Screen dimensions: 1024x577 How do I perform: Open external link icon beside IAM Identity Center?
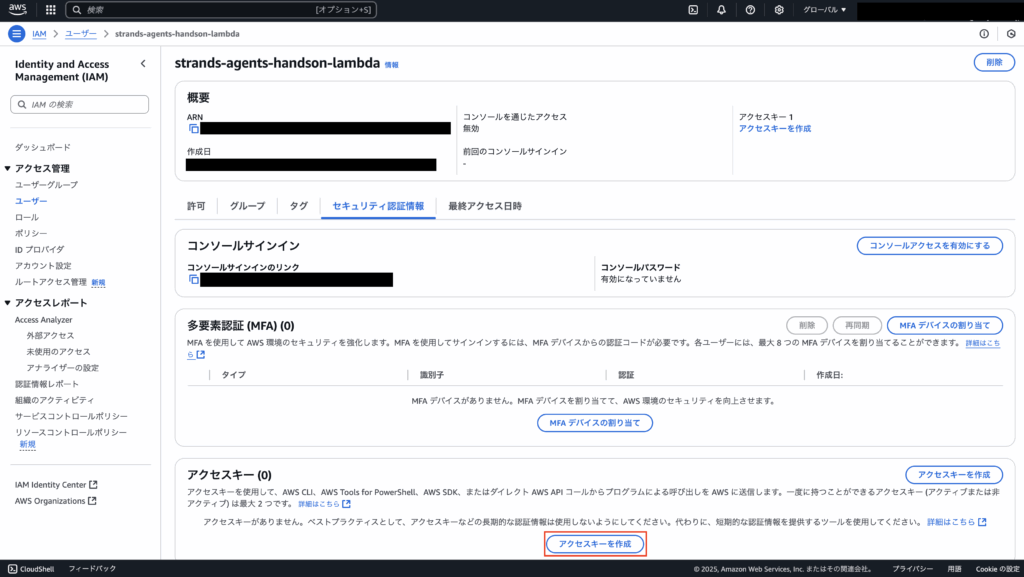pyautogui.click(x=93, y=485)
